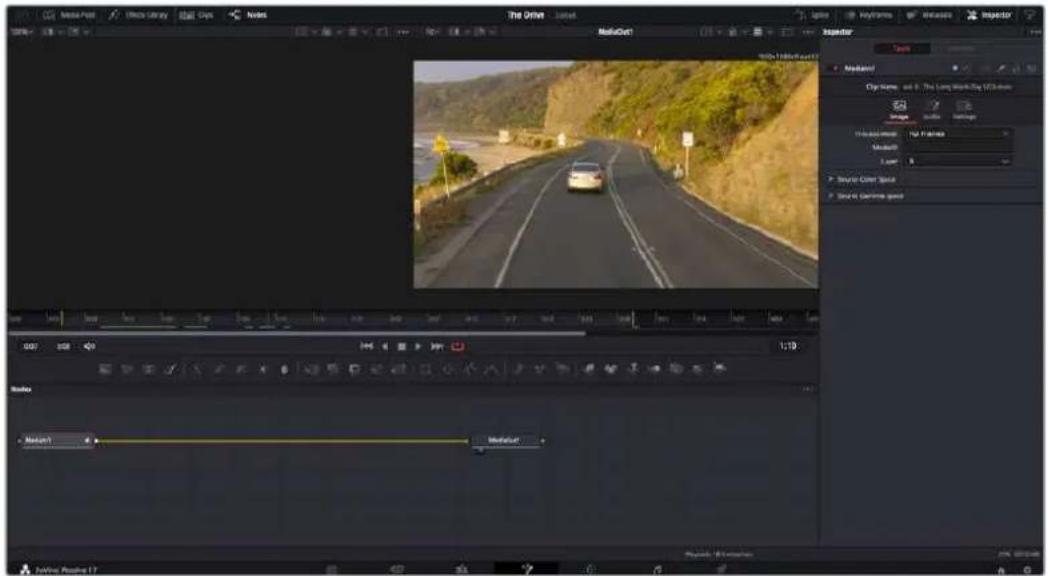Add an Ellipse mask from toolbar

[x=448, y=368]
